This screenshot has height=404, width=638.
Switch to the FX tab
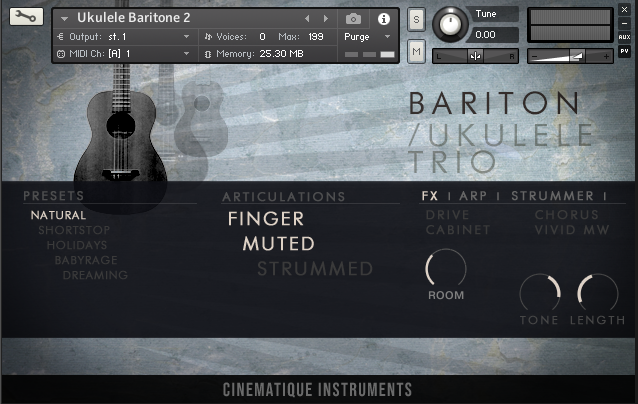click(x=430, y=196)
